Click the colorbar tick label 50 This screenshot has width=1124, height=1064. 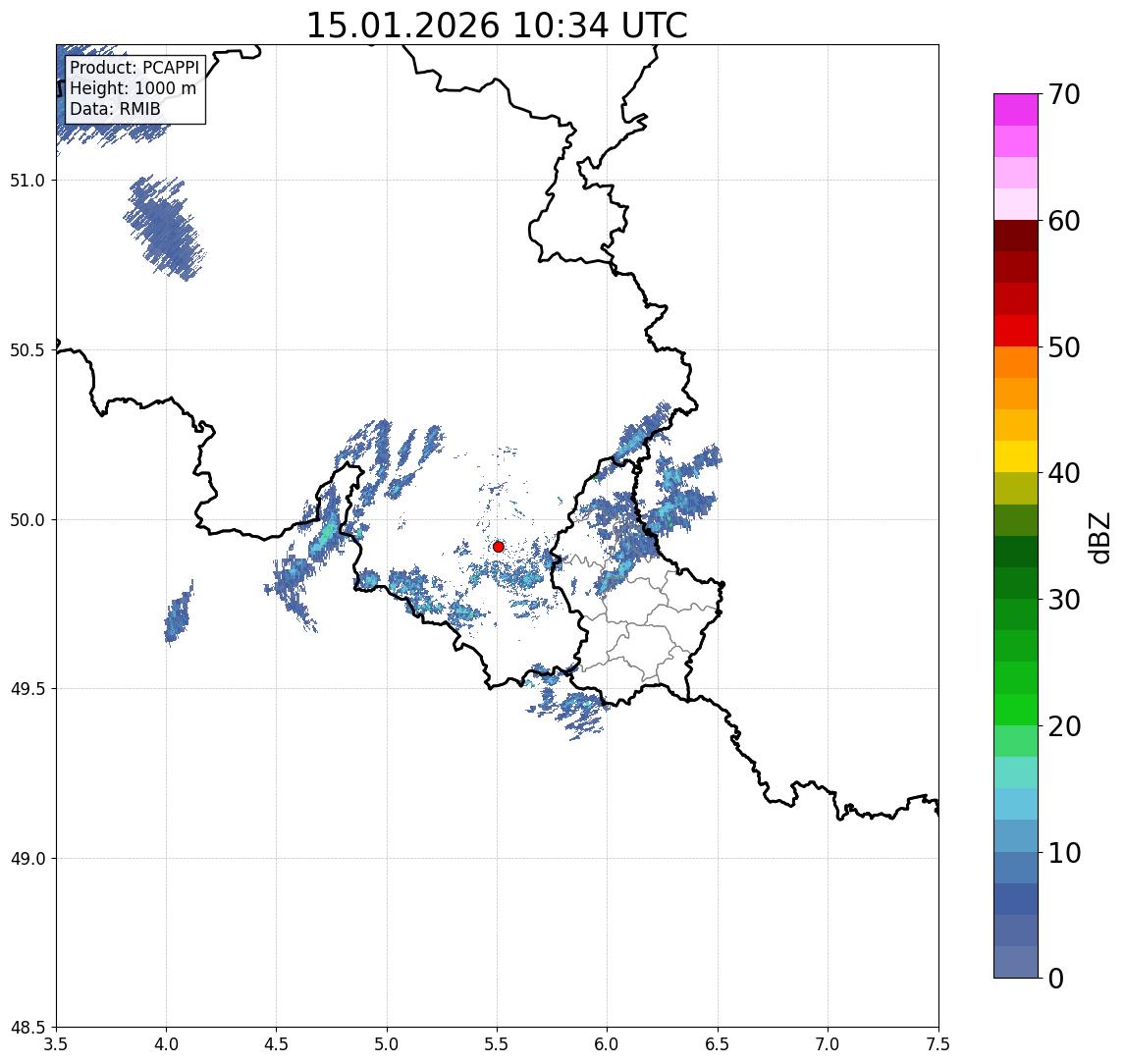click(1064, 347)
